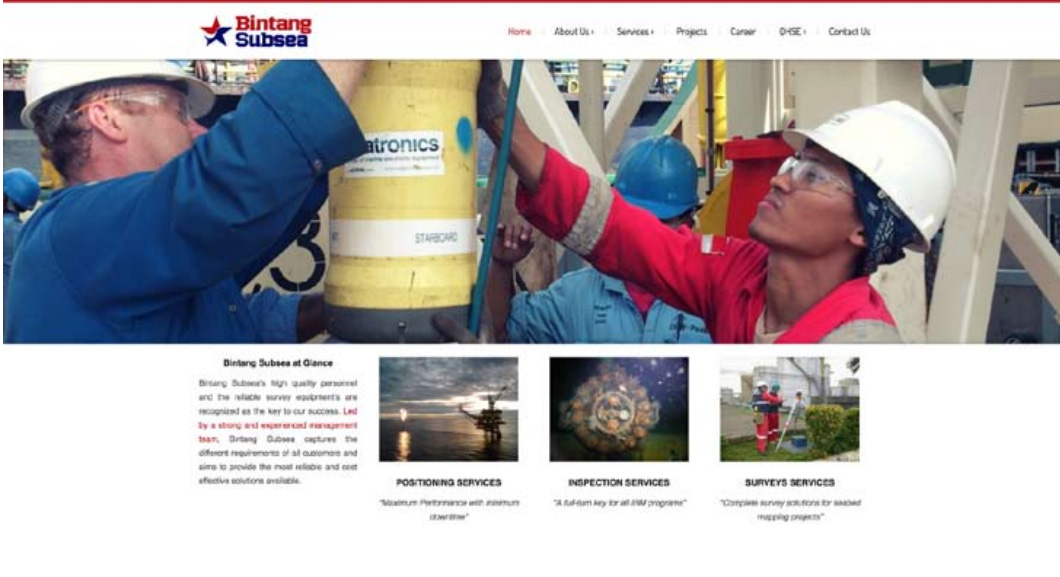Click the offshore platform sunset thumbnail
This screenshot has width=1060, height=577.
449,409
